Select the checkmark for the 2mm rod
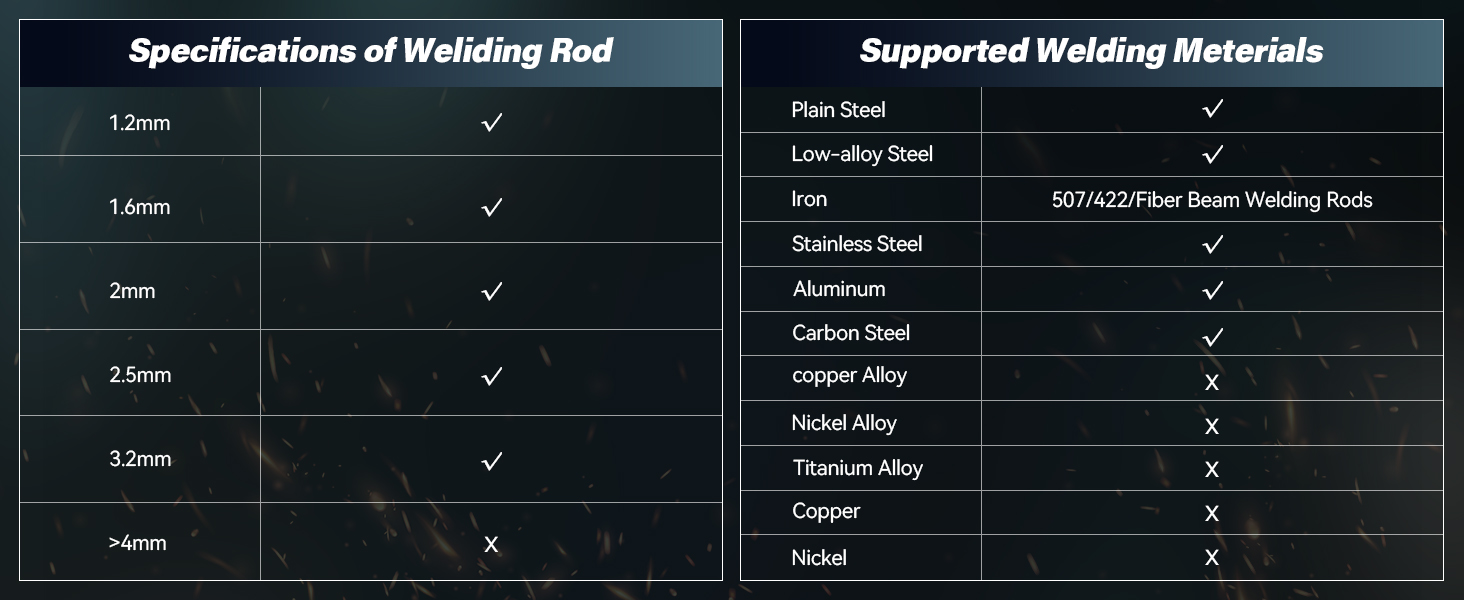The image size is (1464, 600). point(491,291)
